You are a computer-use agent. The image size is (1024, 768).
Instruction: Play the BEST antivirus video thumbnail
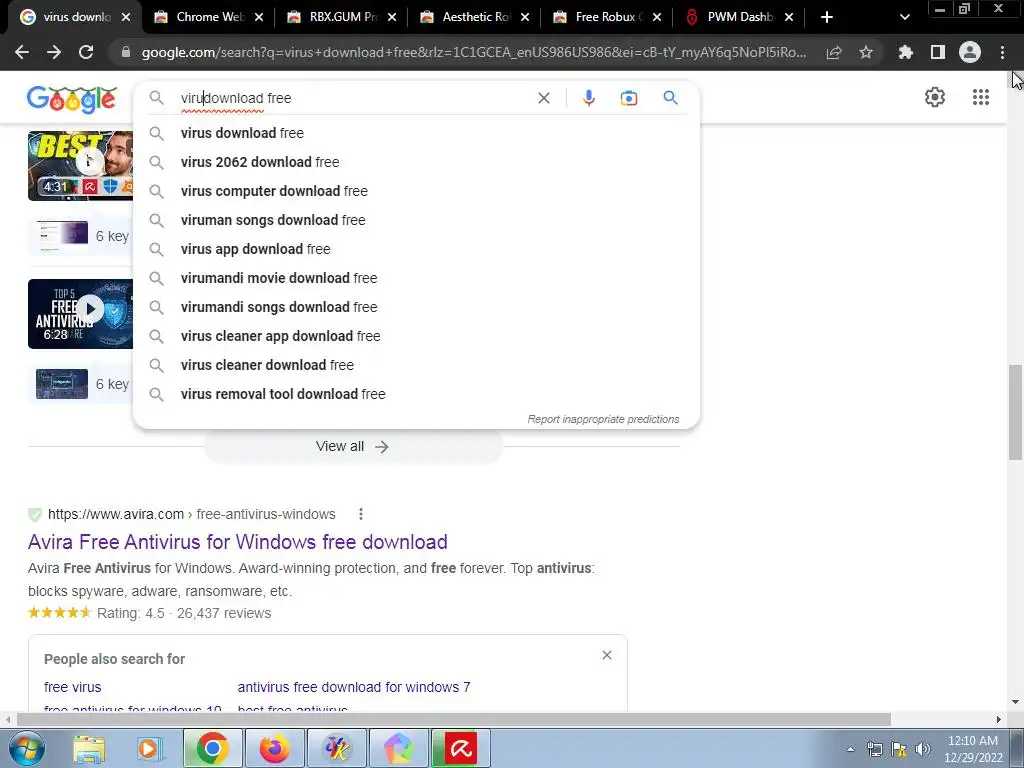click(x=80, y=166)
